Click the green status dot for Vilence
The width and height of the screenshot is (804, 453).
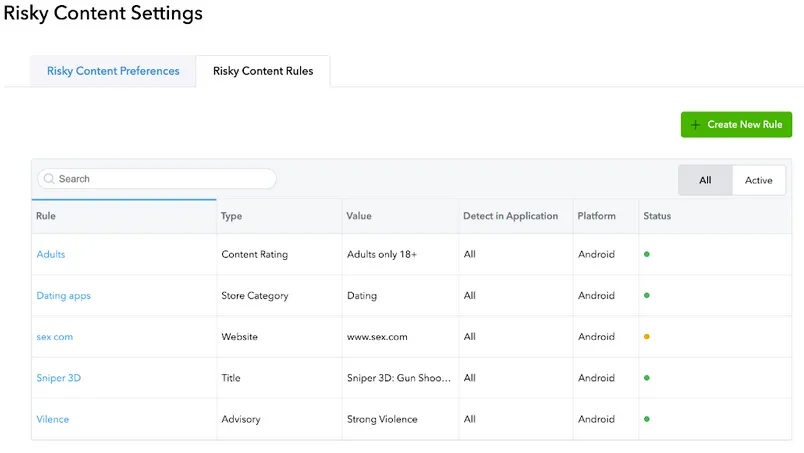pos(647,419)
